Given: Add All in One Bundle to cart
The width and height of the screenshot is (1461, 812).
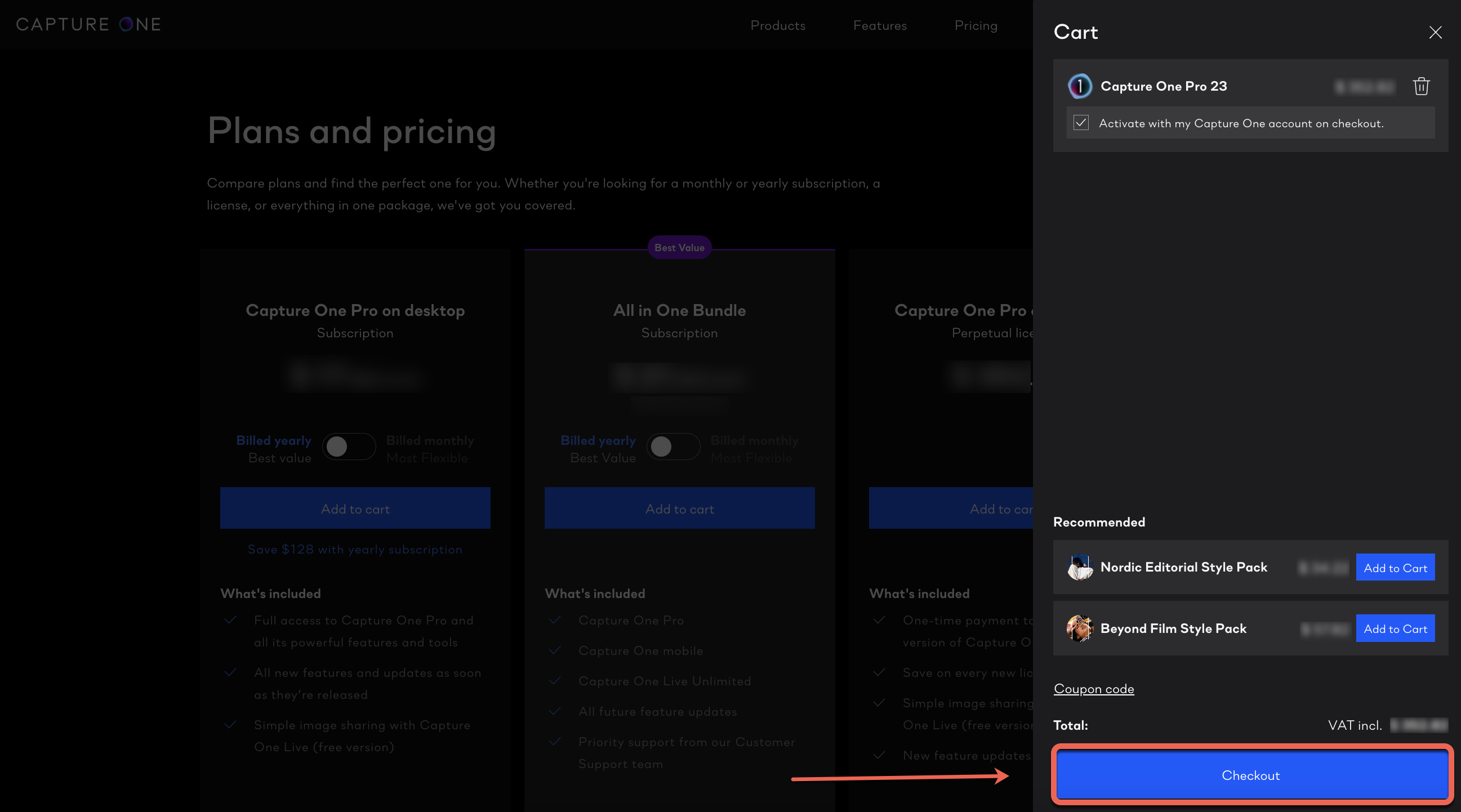Looking at the screenshot, I should 679,508.
